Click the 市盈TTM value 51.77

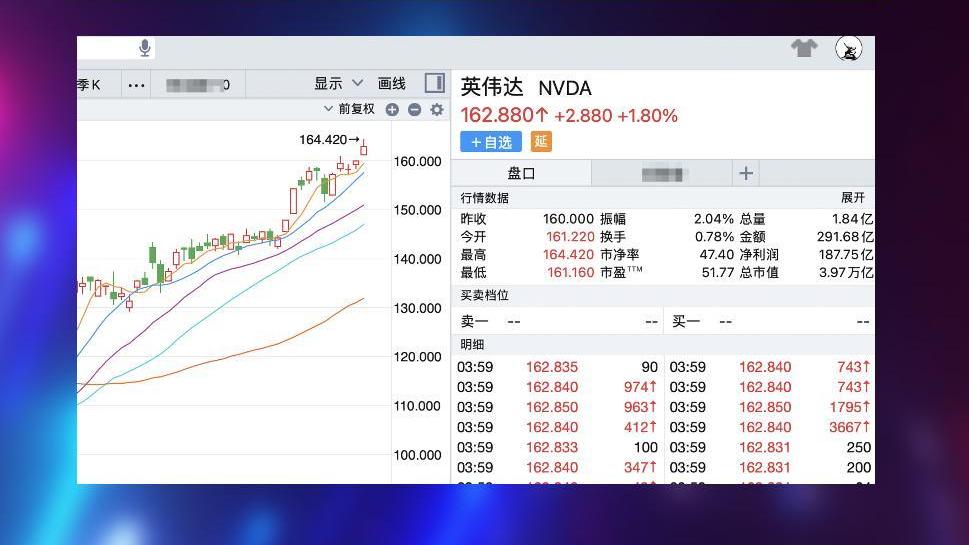717,272
